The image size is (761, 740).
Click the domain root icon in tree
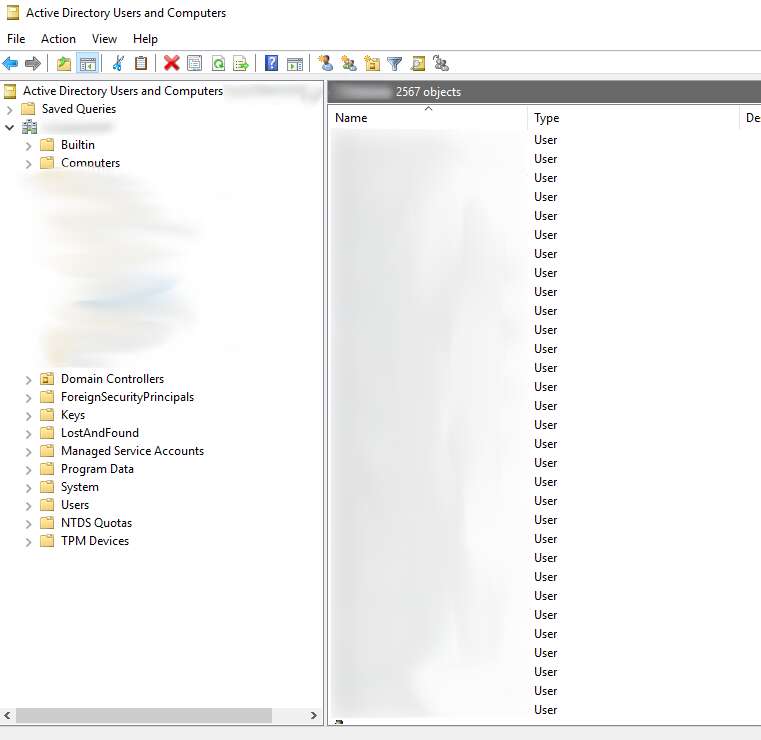tap(29, 127)
